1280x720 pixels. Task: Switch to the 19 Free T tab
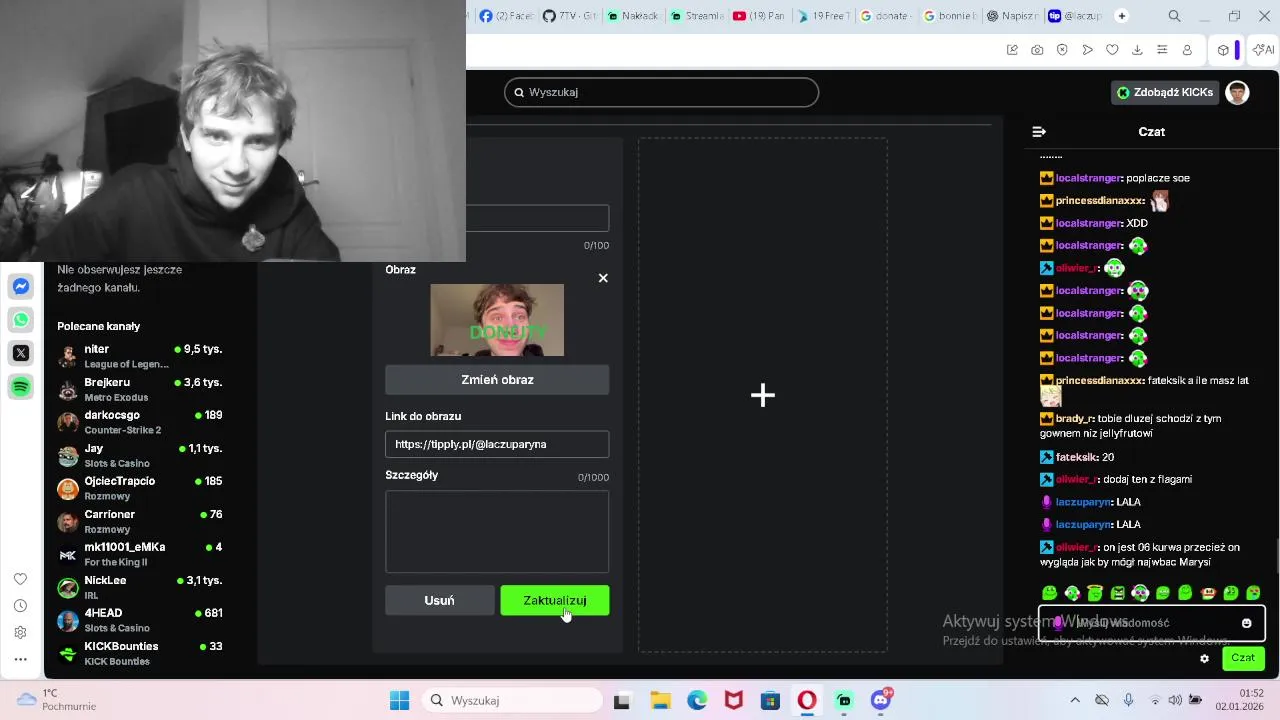[x=824, y=16]
